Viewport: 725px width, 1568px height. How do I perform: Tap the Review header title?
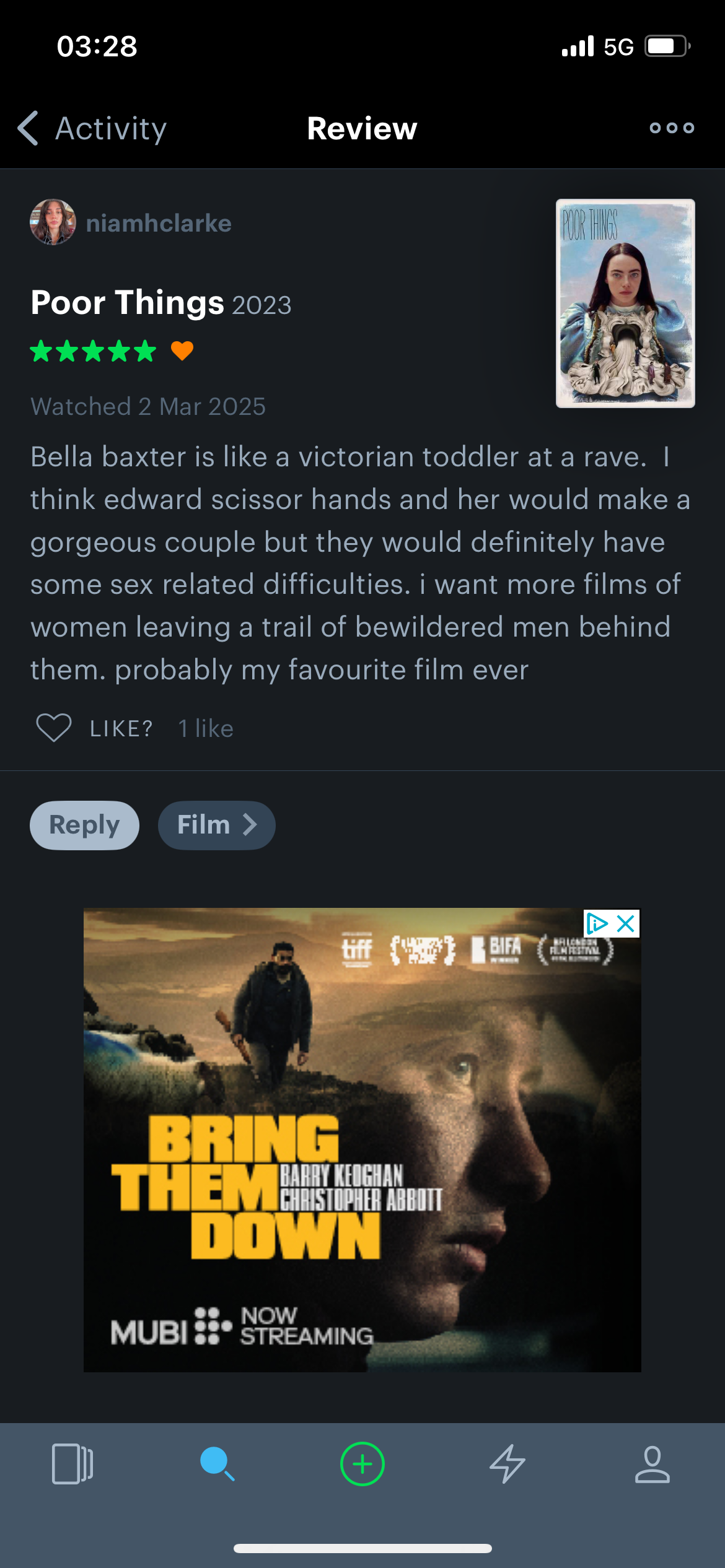click(362, 128)
